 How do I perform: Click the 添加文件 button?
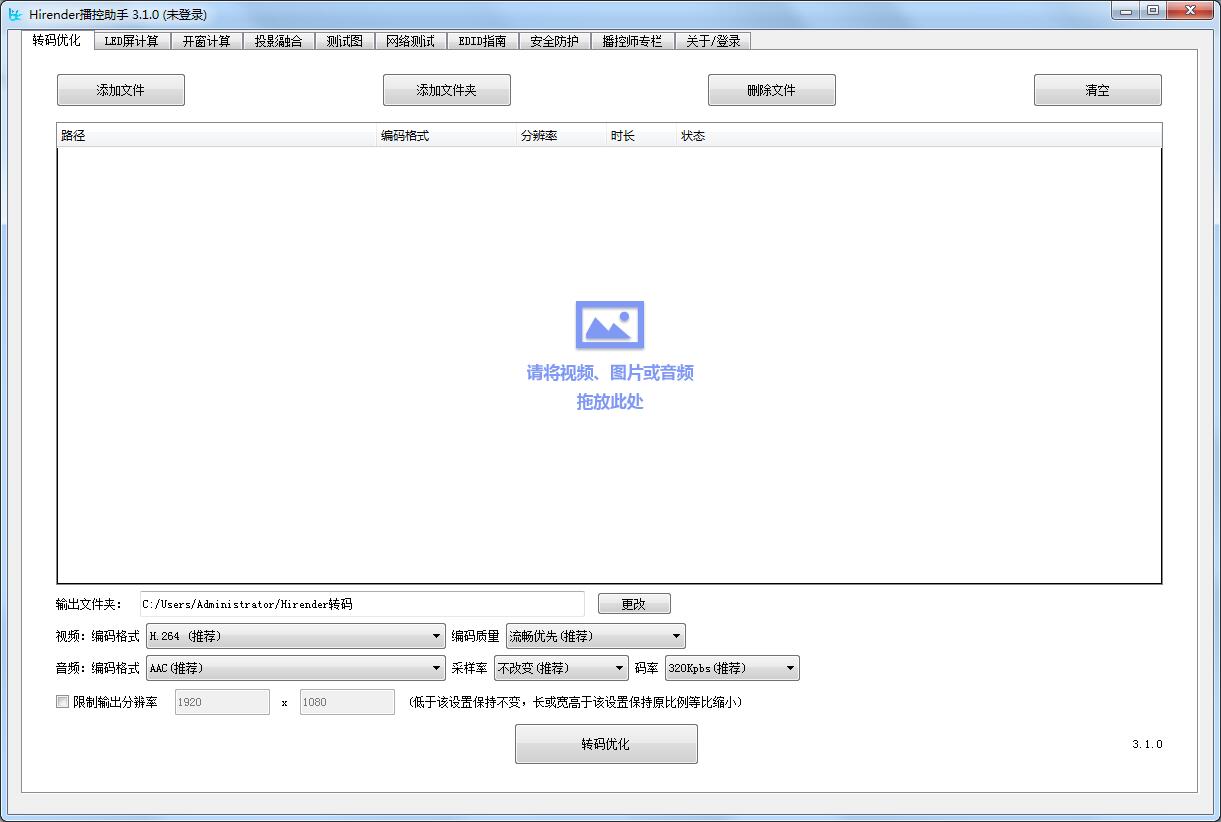tap(121, 90)
